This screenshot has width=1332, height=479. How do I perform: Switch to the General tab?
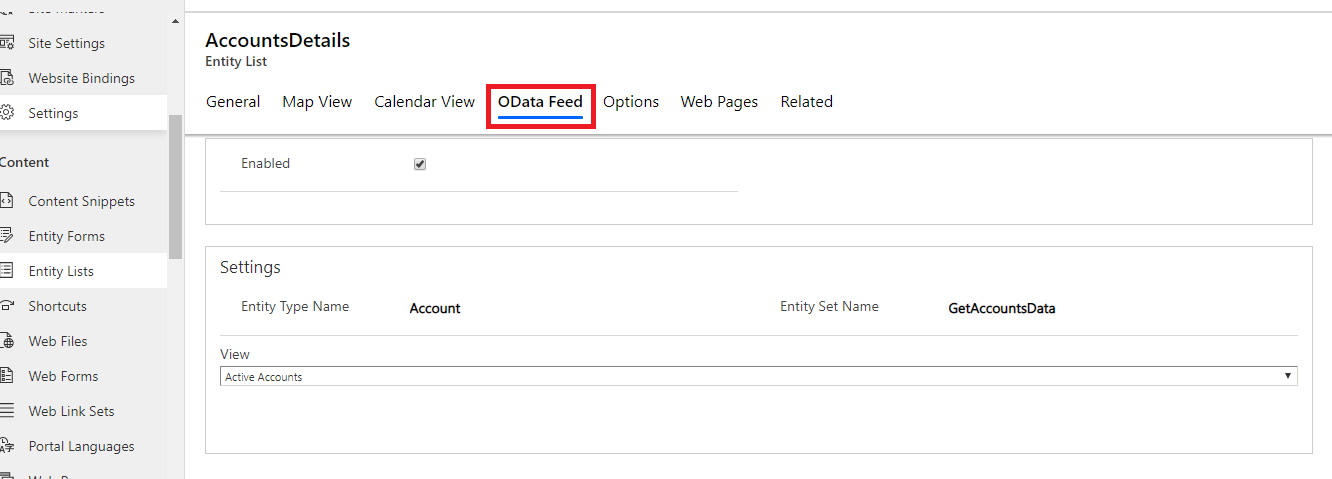click(233, 102)
